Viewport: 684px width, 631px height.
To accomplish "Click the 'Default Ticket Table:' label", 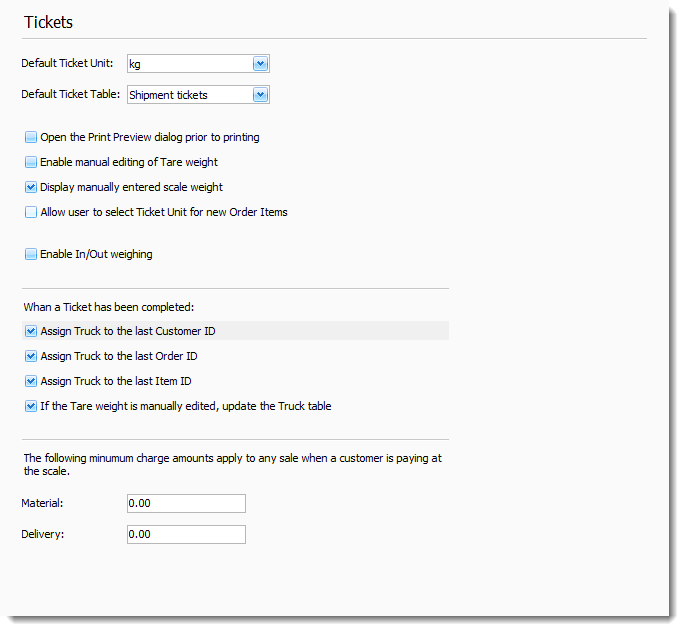I will (71, 95).
